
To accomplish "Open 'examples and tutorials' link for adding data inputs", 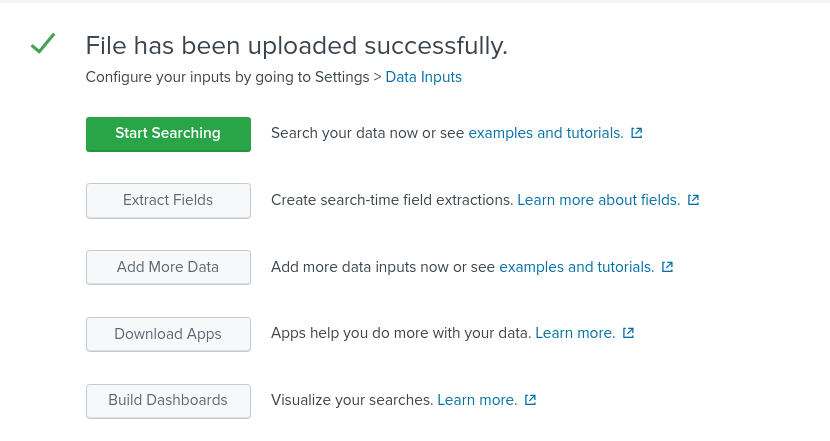I will 576,267.
